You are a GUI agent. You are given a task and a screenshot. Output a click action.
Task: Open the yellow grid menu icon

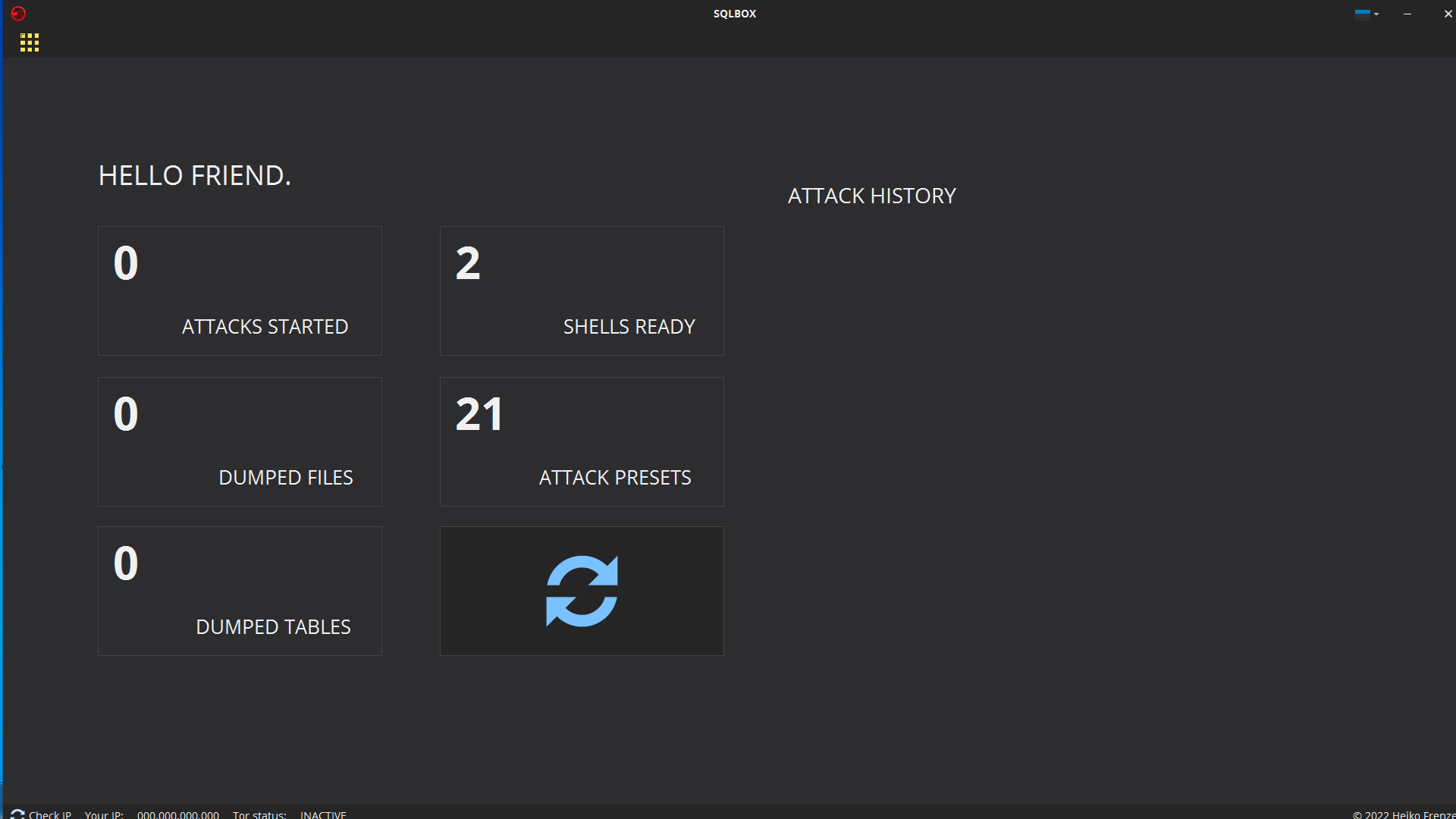click(x=30, y=42)
